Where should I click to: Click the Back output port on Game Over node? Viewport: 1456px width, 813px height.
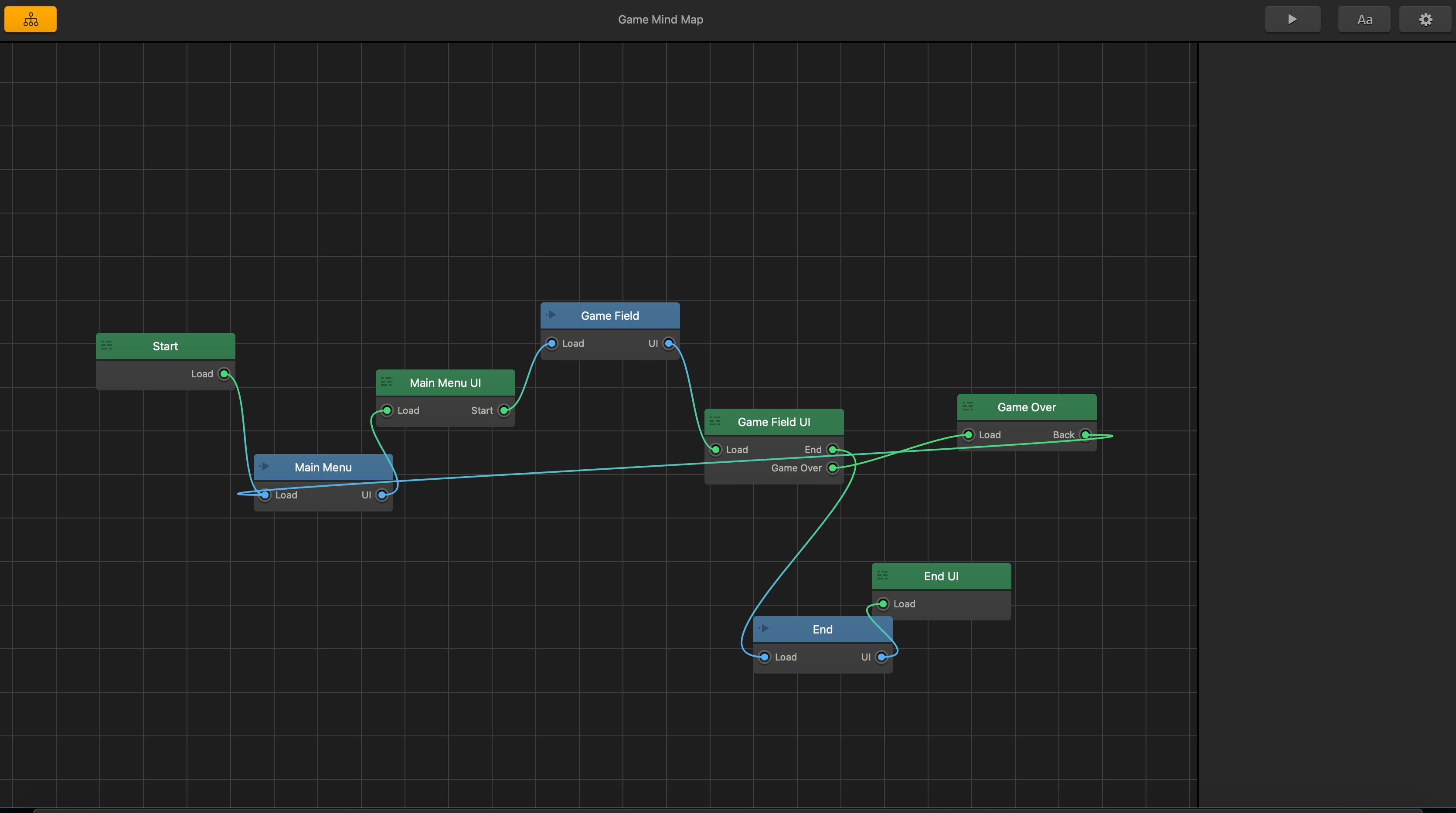pos(1085,435)
